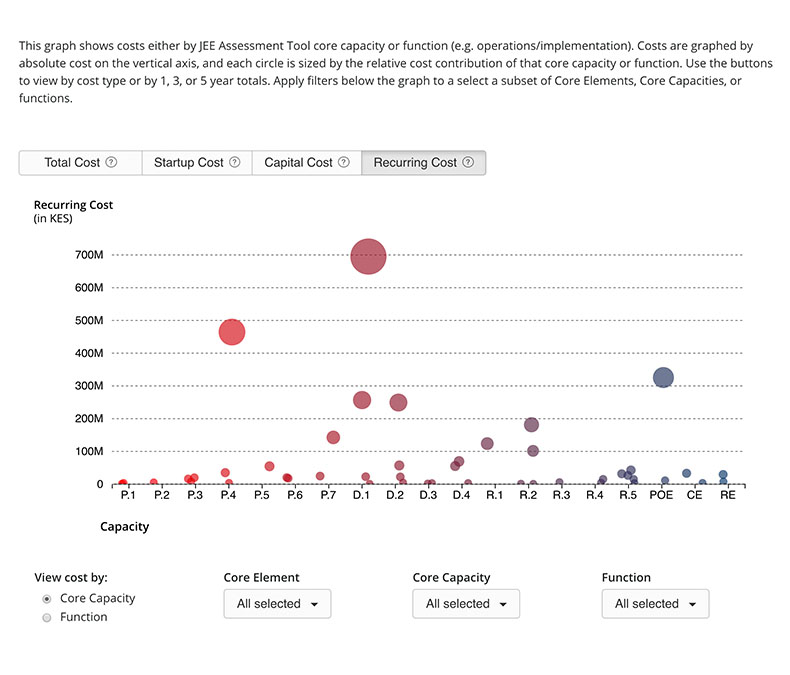The height and width of the screenshot is (675, 790).
Task: Click the CE axis label
Action: (x=694, y=495)
